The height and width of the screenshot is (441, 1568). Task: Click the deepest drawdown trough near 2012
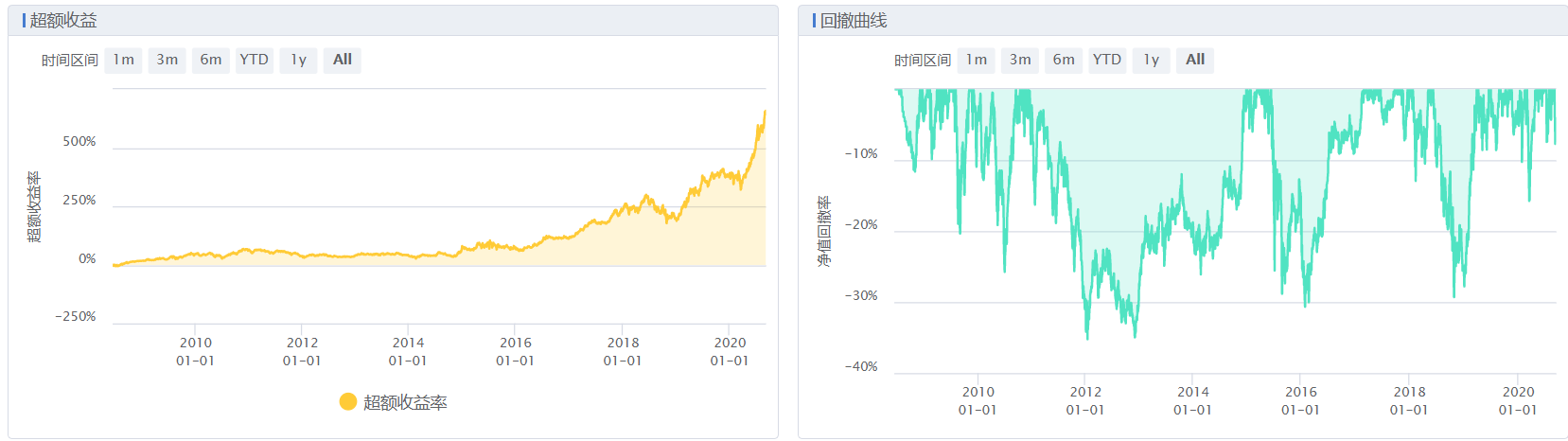[1087, 337]
